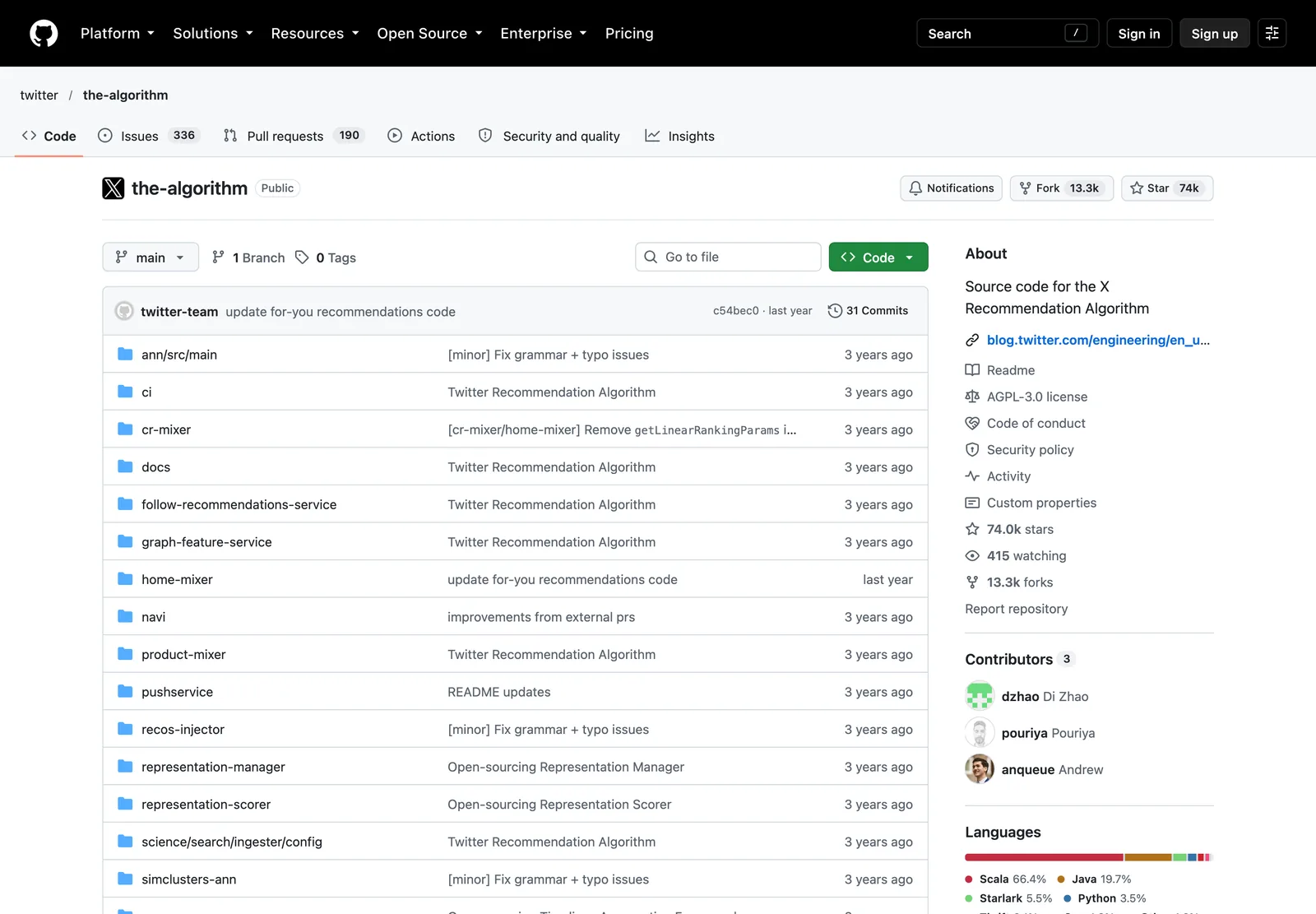Switch to the Pull requests tab
Image resolution: width=1316 pixels, height=914 pixels.
pyautogui.click(x=294, y=136)
